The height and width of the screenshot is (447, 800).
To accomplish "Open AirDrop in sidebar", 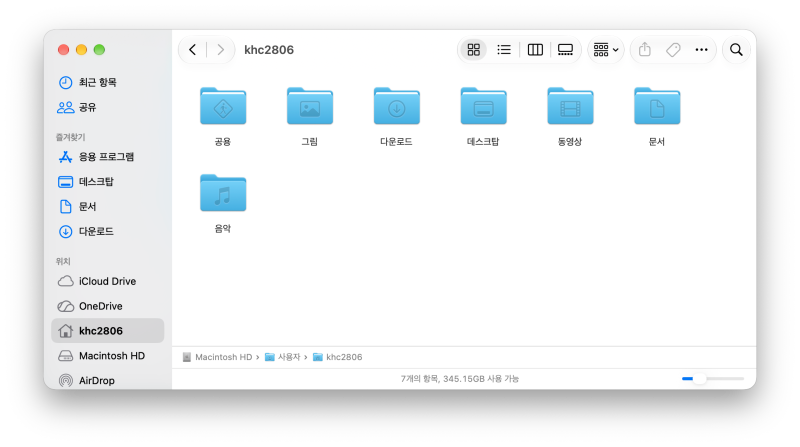I will [108, 380].
